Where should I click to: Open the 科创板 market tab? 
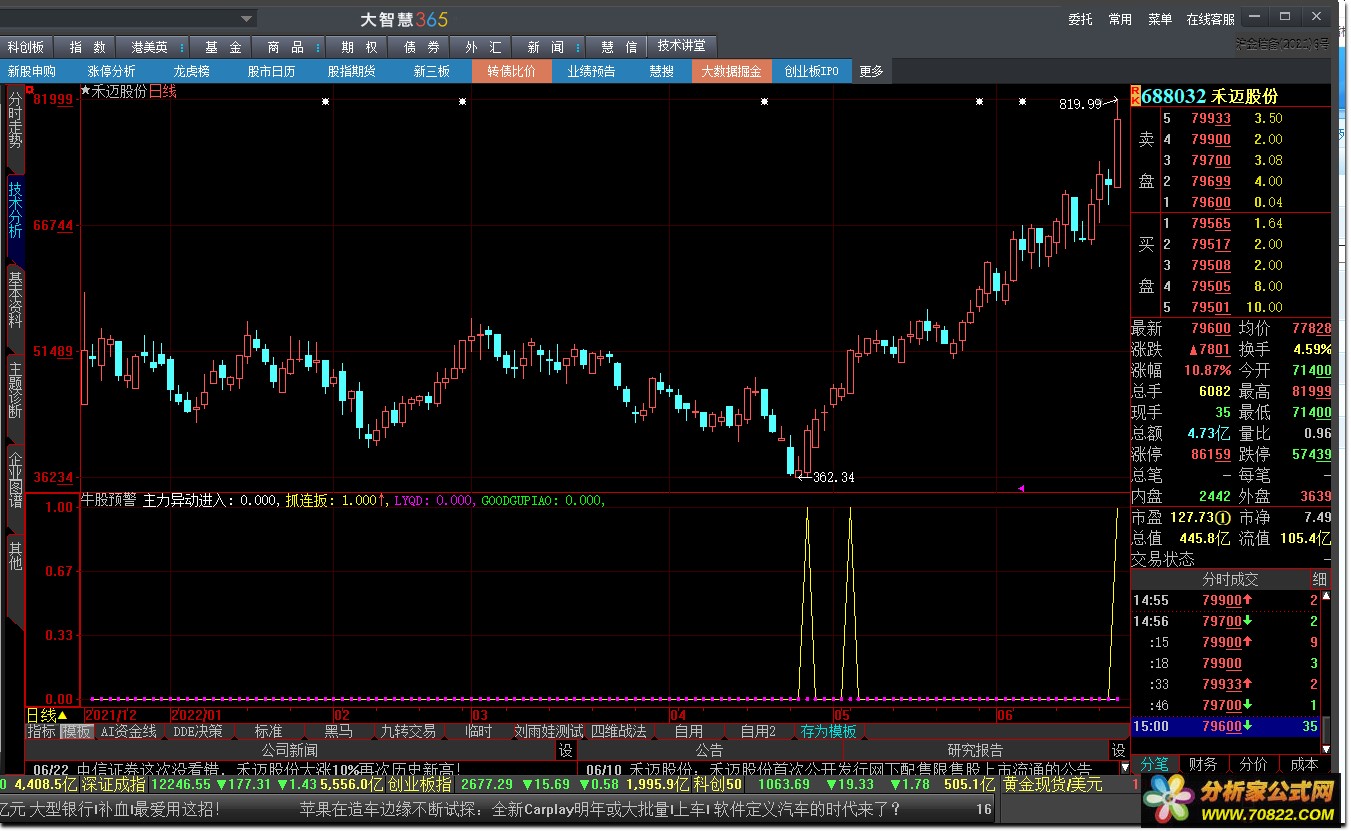pyautogui.click(x=26, y=47)
